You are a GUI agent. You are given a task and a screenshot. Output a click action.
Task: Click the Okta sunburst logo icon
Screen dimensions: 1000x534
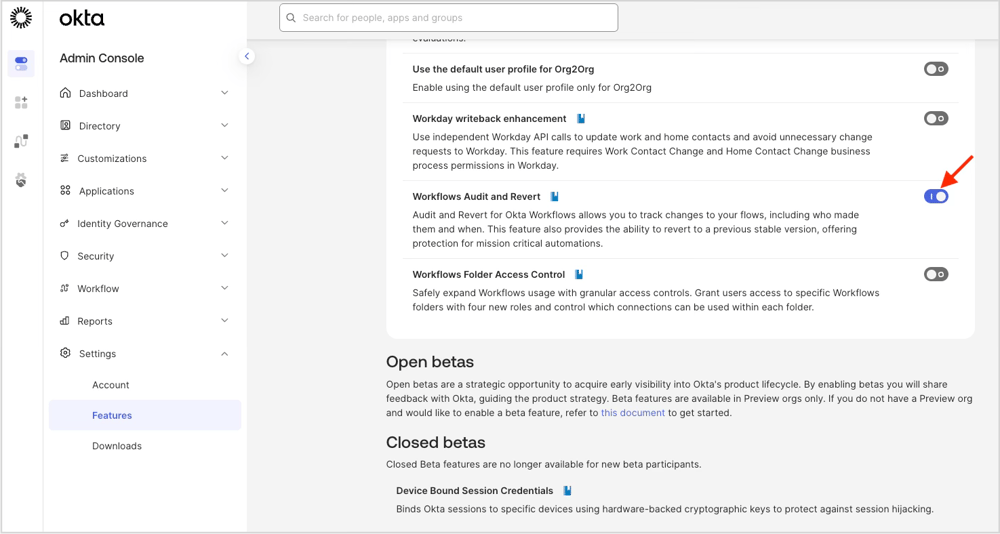(21, 18)
